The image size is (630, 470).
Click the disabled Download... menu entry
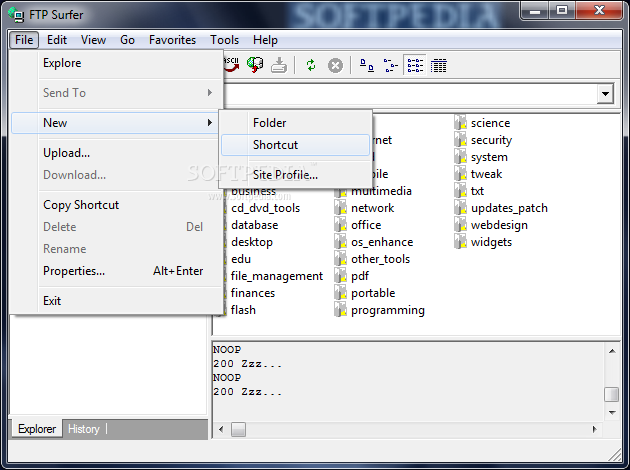click(x=117, y=175)
